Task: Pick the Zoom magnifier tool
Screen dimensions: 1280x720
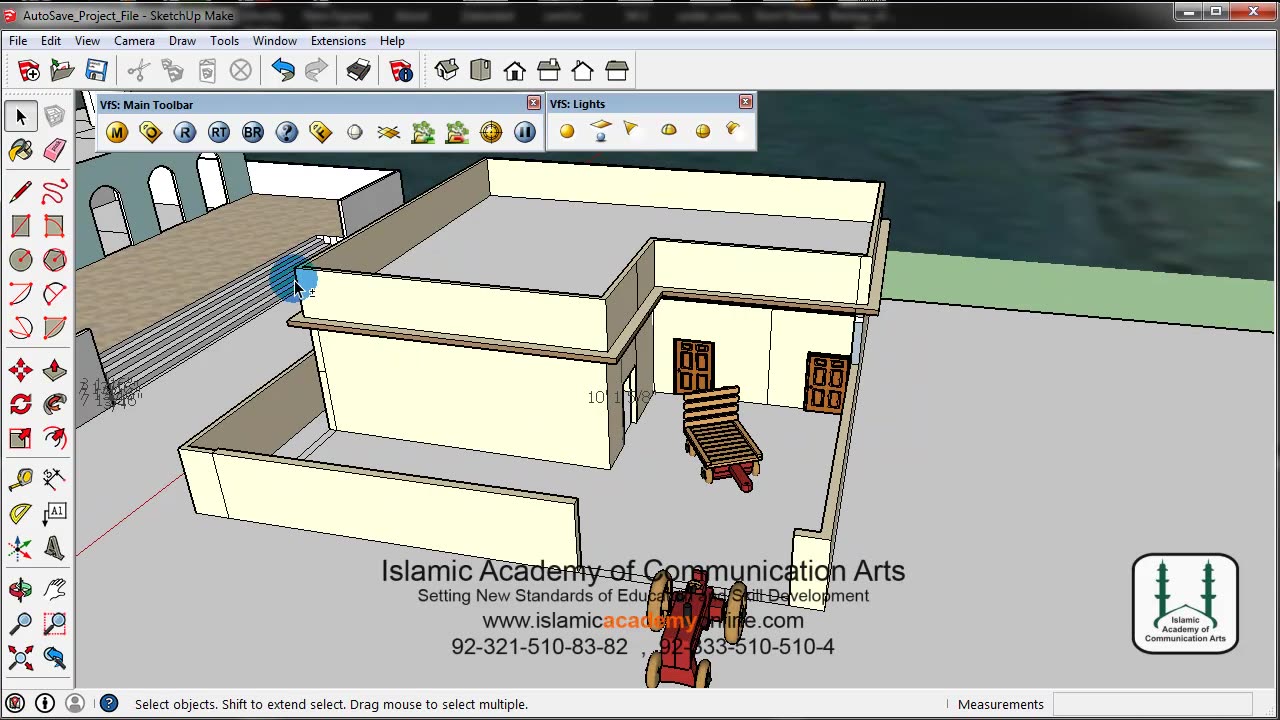Action: pyautogui.click(x=21, y=624)
